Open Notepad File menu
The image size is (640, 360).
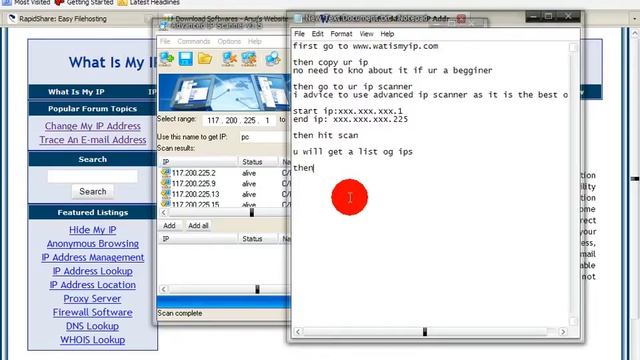pyautogui.click(x=299, y=34)
